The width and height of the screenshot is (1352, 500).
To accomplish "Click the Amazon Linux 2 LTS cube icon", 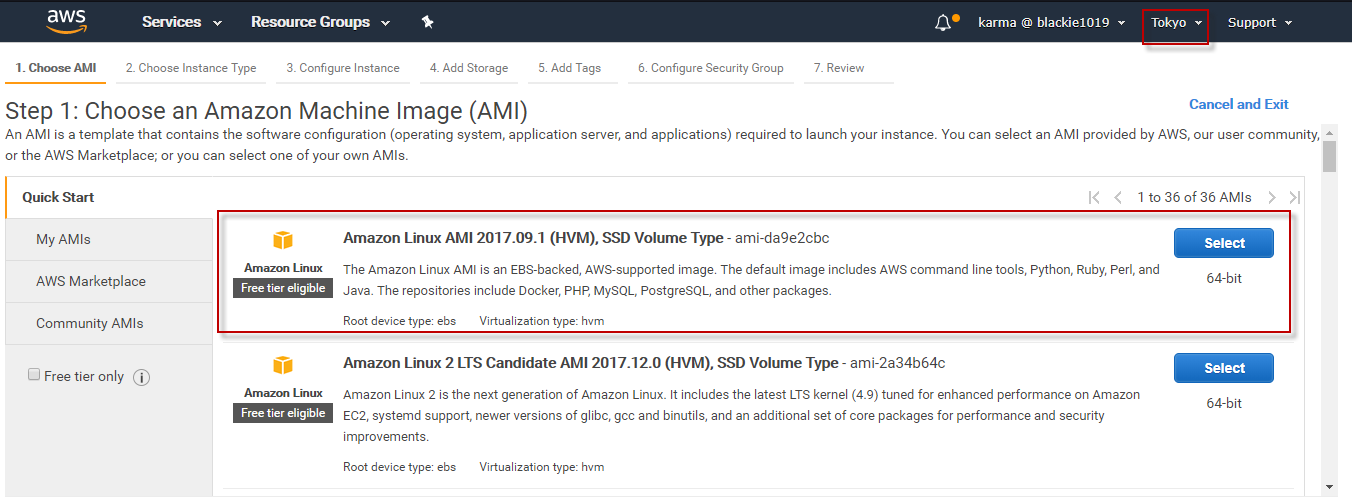I will (x=283, y=365).
